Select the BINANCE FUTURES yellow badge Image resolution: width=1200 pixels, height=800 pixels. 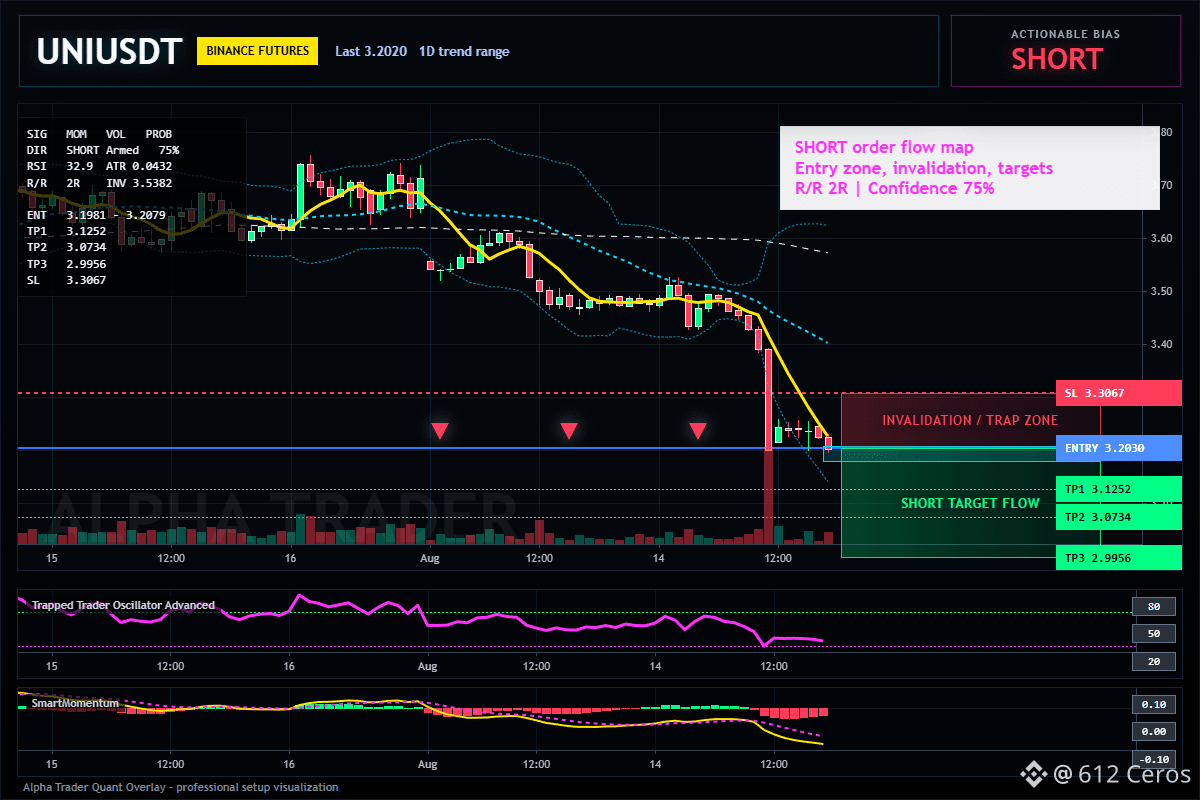point(257,51)
